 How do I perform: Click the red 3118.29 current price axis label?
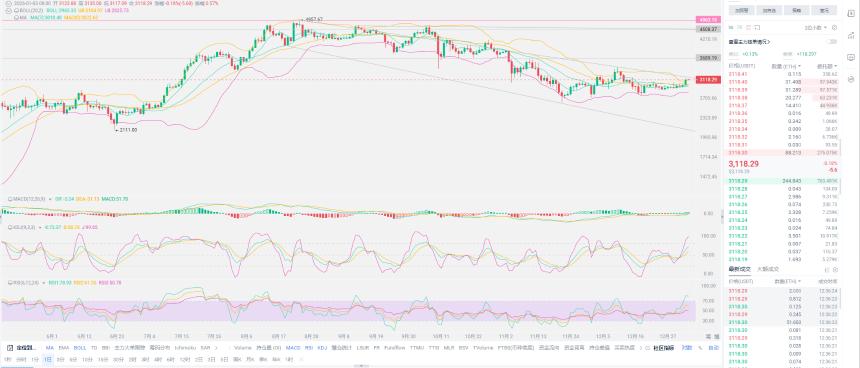pyautogui.click(x=709, y=80)
